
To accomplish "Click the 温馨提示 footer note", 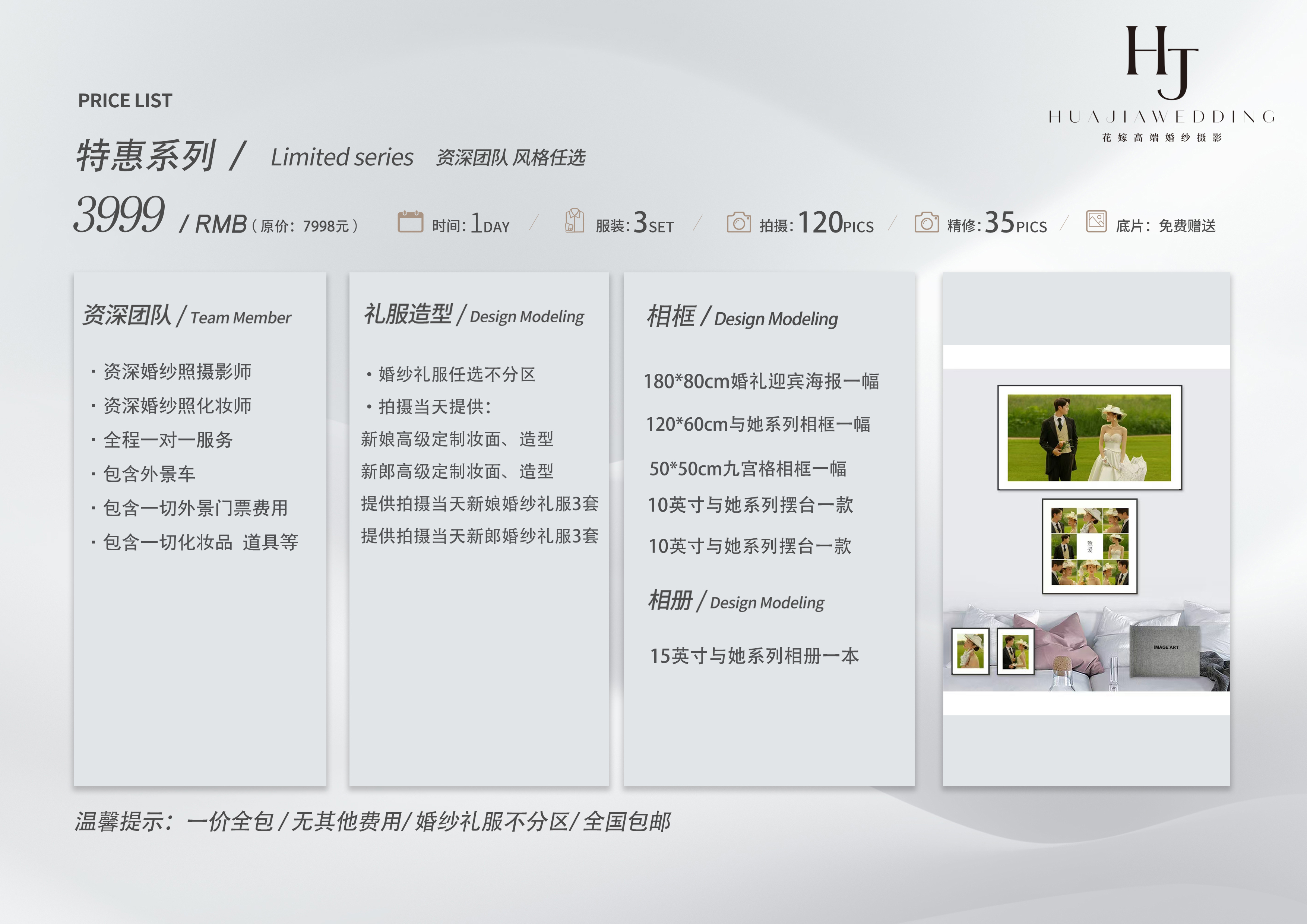I will (x=373, y=822).
